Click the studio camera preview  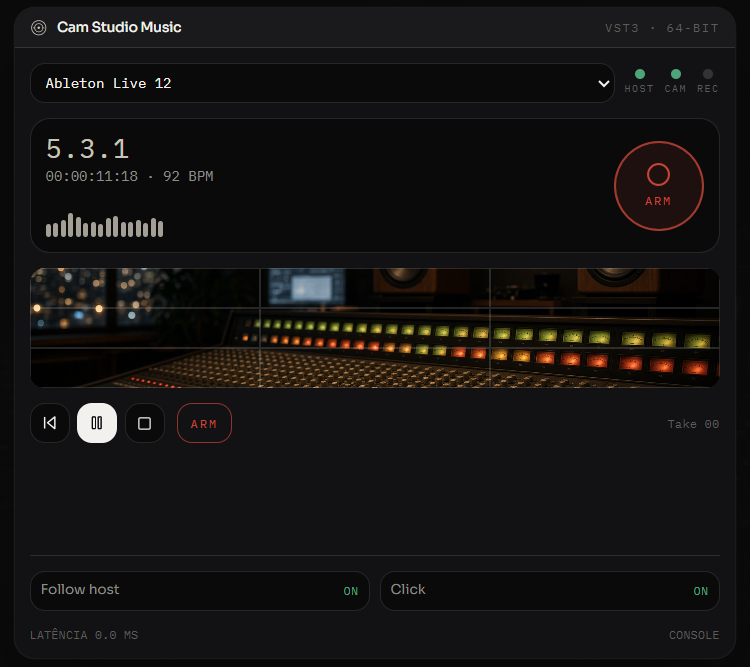(x=375, y=328)
